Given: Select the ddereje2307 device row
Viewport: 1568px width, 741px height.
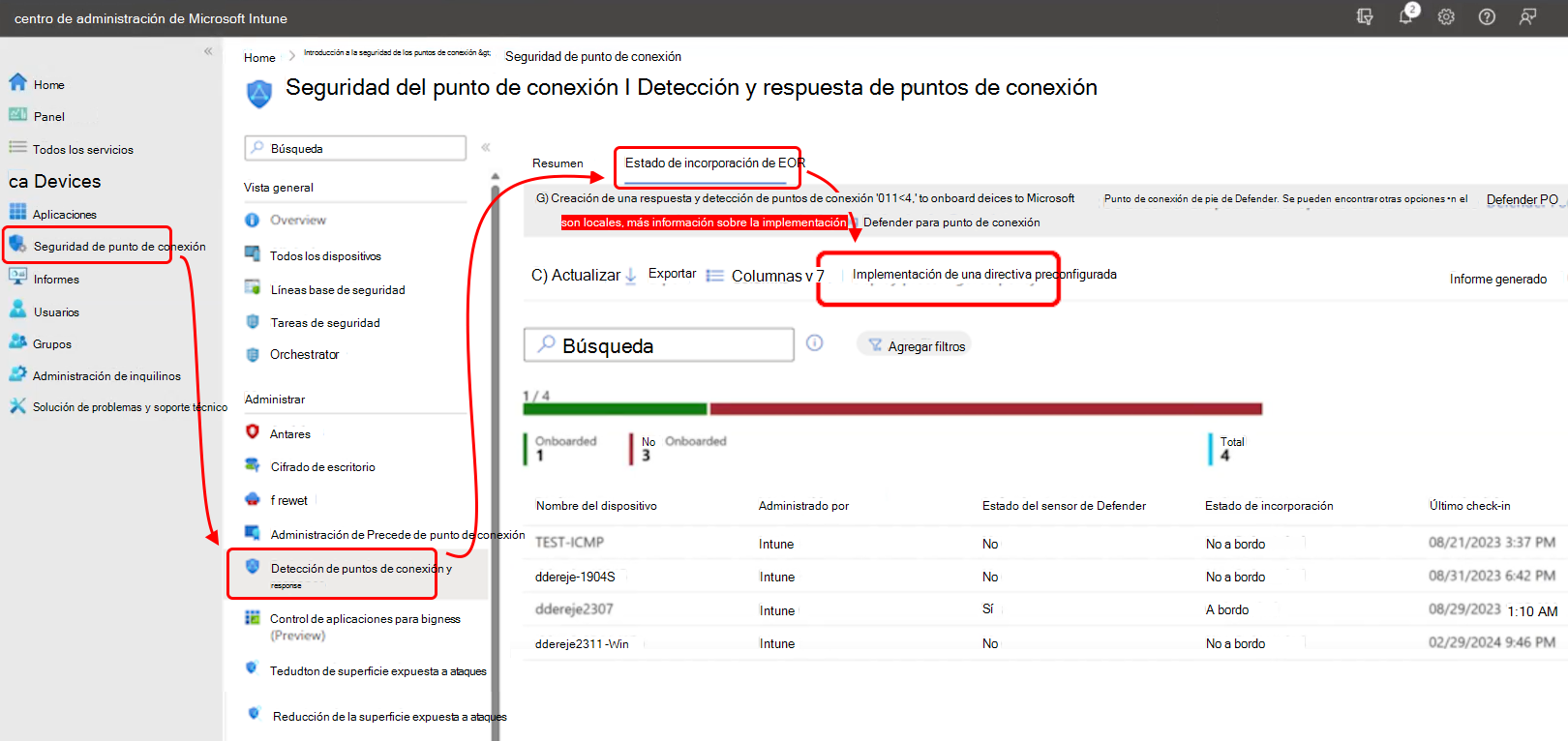Looking at the screenshot, I should [1045, 609].
